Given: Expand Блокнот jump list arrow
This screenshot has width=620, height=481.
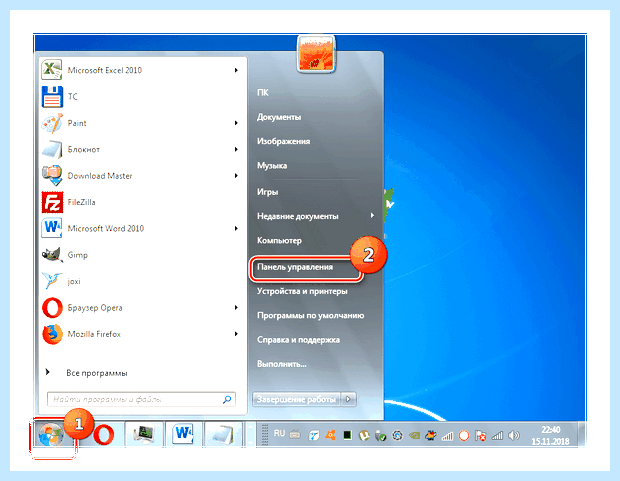Looking at the screenshot, I should [x=236, y=149].
